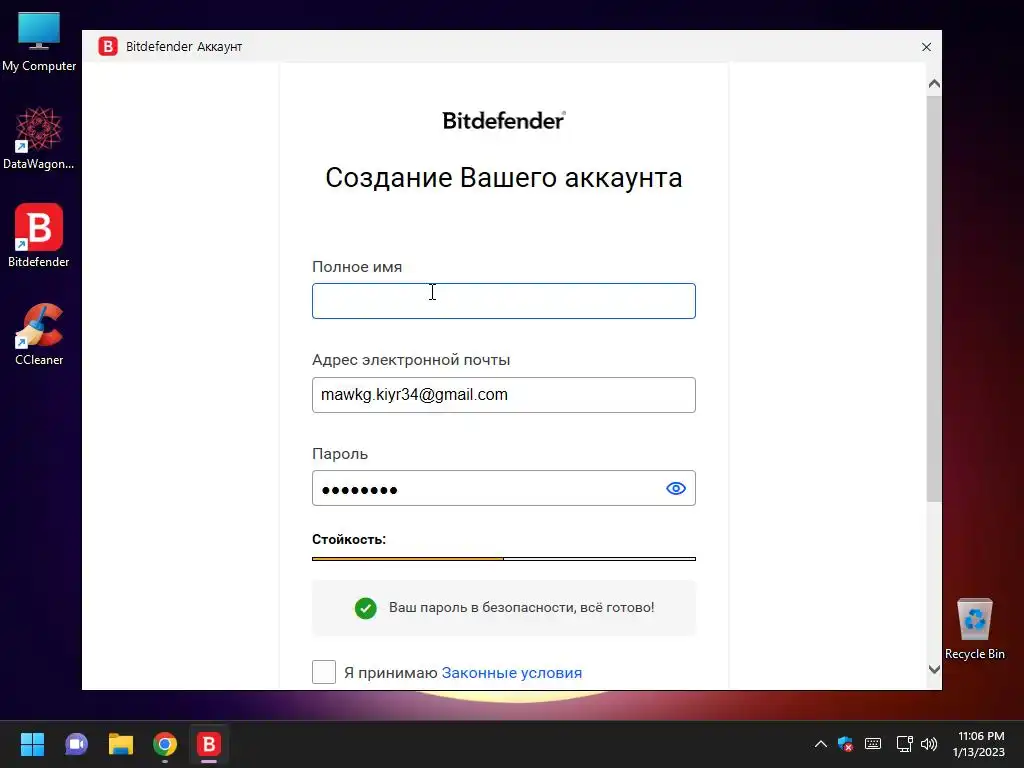Click the green password-safe checkmark icon
The image size is (1024, 768).
[366, 608]
